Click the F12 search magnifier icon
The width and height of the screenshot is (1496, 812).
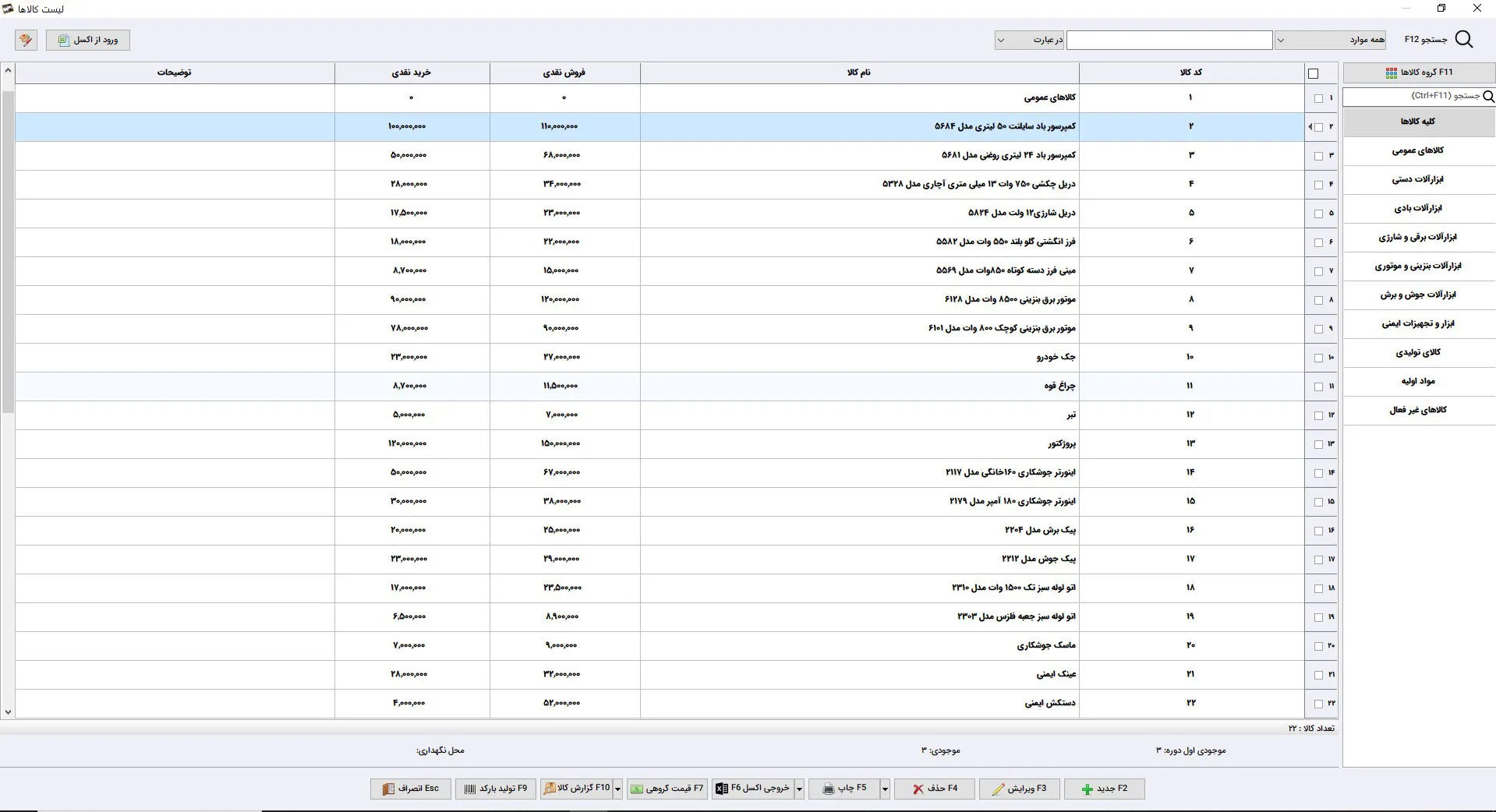pyautogui.click(x=1464, y=40)
